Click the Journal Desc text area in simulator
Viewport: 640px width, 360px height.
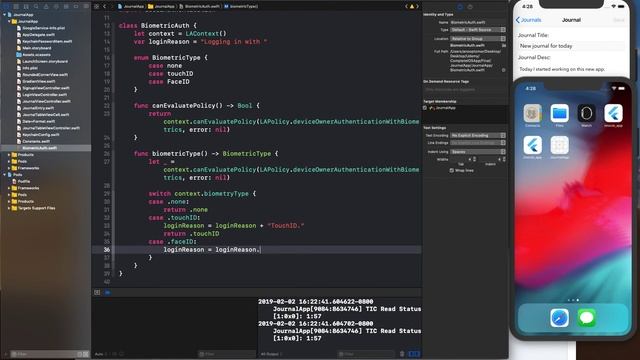(571, 69)
